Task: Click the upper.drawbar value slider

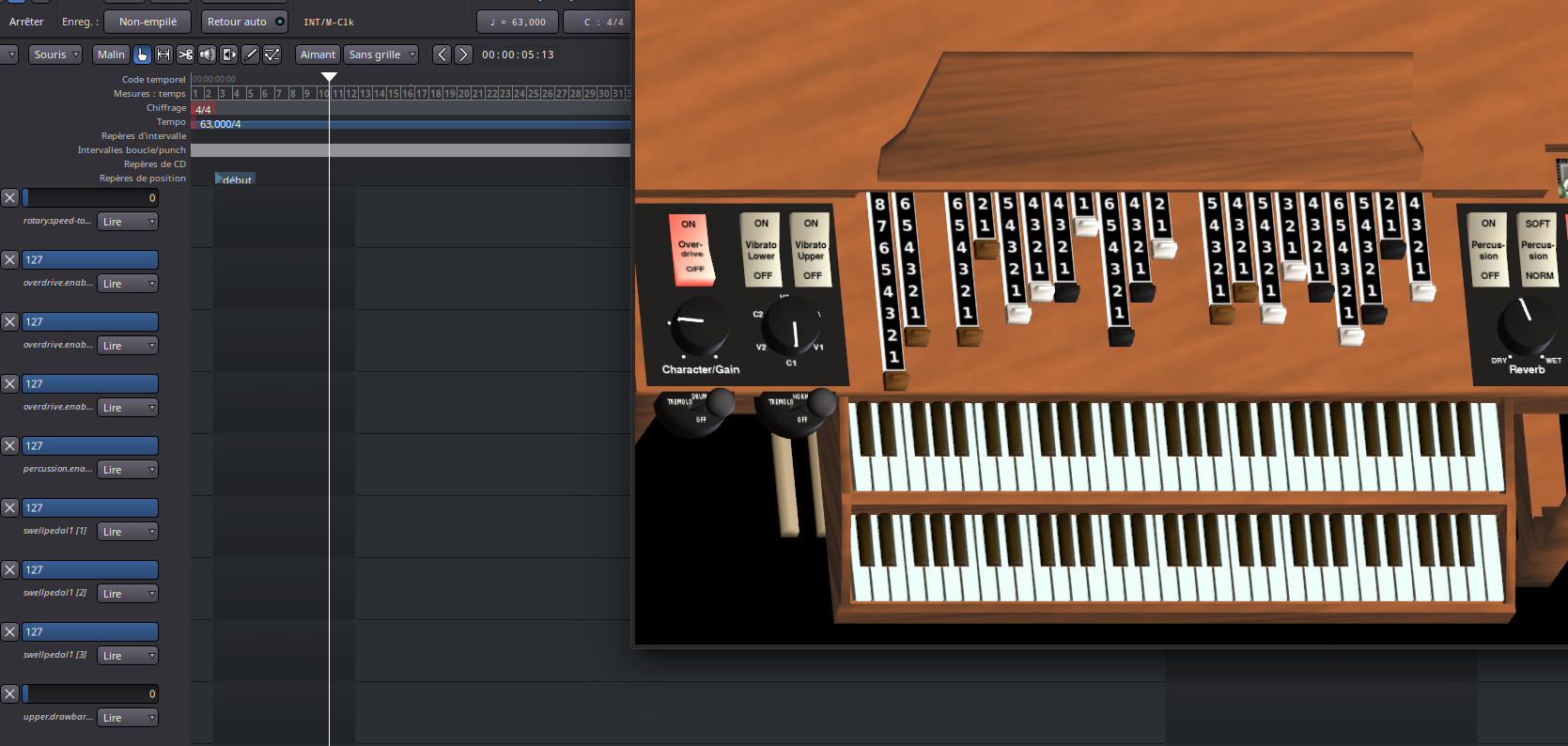Action: tap(90, 693)
